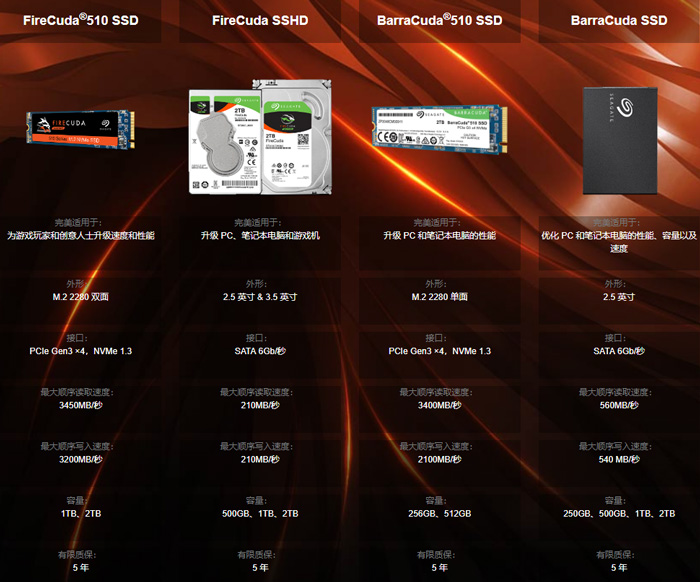Click BarraCuda SSD 'SATA 6Gb/秒' interface
The width and height of the screenshot is (700, 582).
point(619,351)
